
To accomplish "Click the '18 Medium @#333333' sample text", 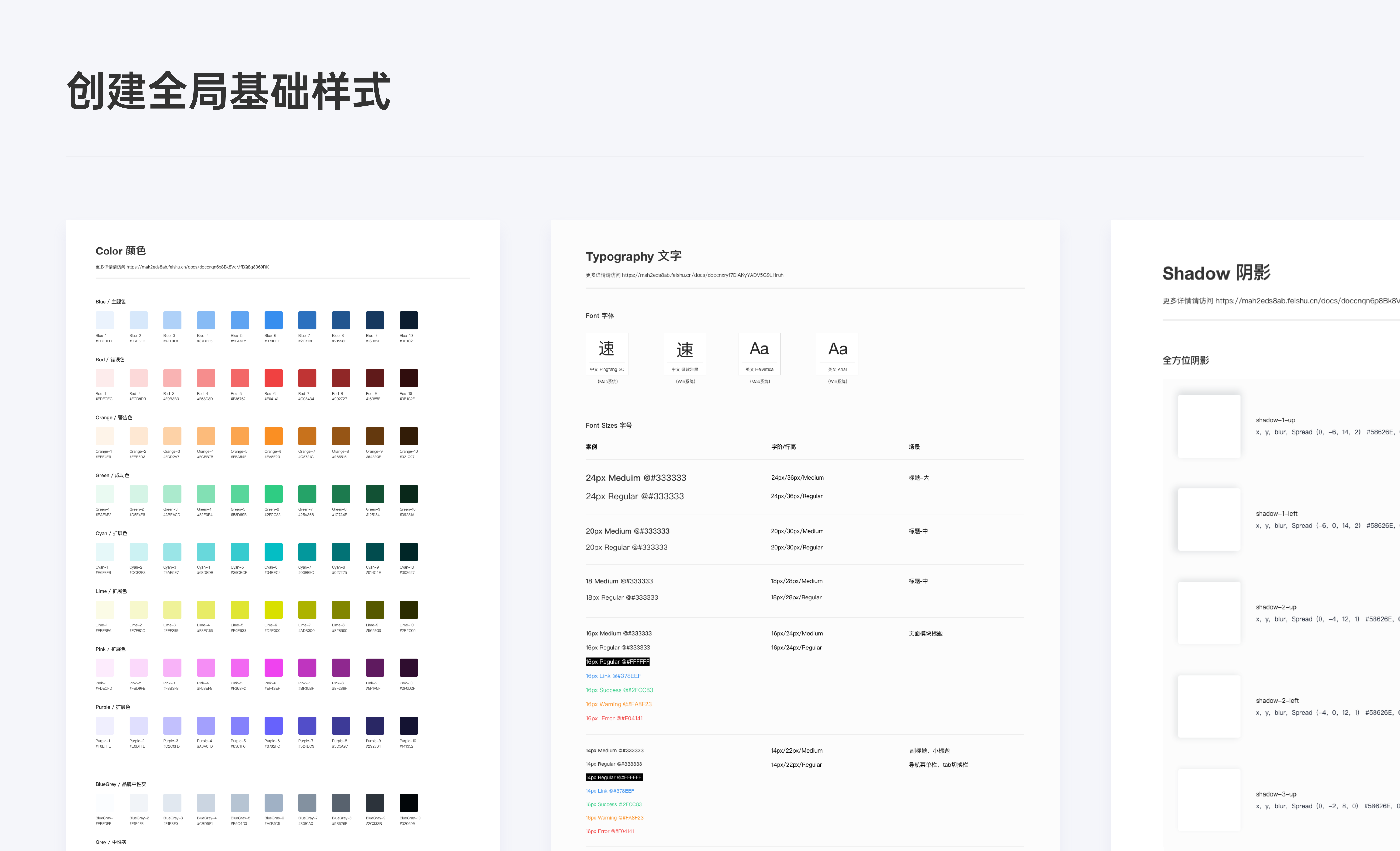I will [619, 581].
